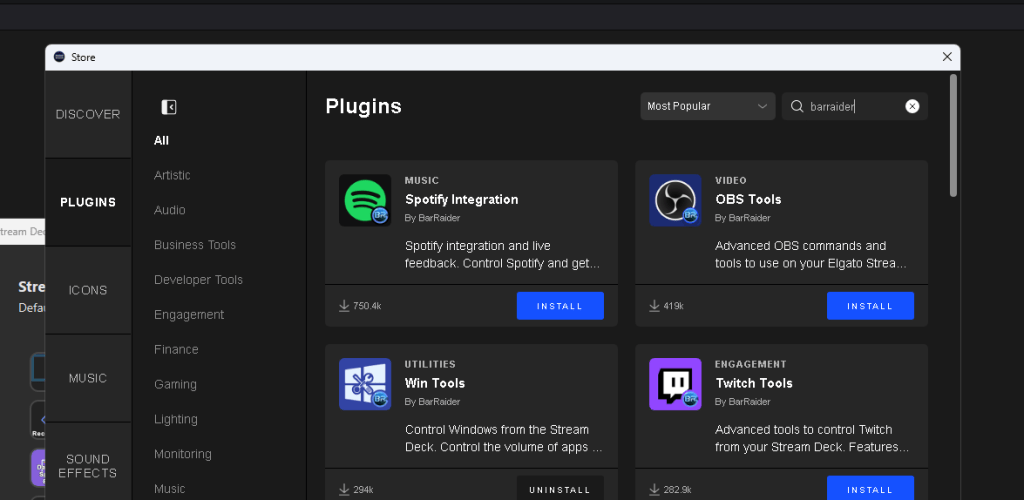Click the 282.9k download count
This screenshot has height=500, width=1024.
[x=677, y=490]
